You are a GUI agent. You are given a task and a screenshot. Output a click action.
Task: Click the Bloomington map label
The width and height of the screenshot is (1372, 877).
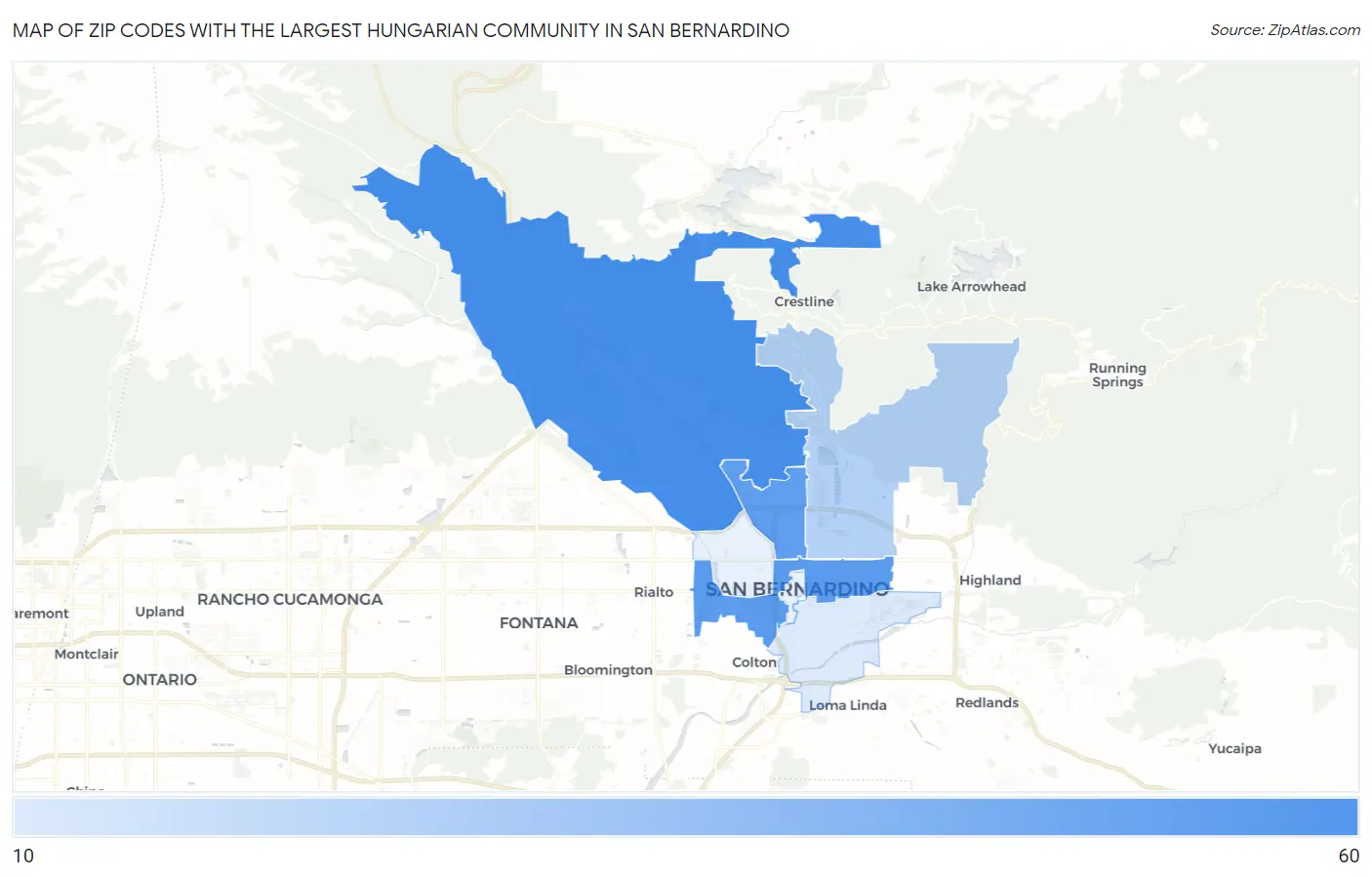pos(608,670)
